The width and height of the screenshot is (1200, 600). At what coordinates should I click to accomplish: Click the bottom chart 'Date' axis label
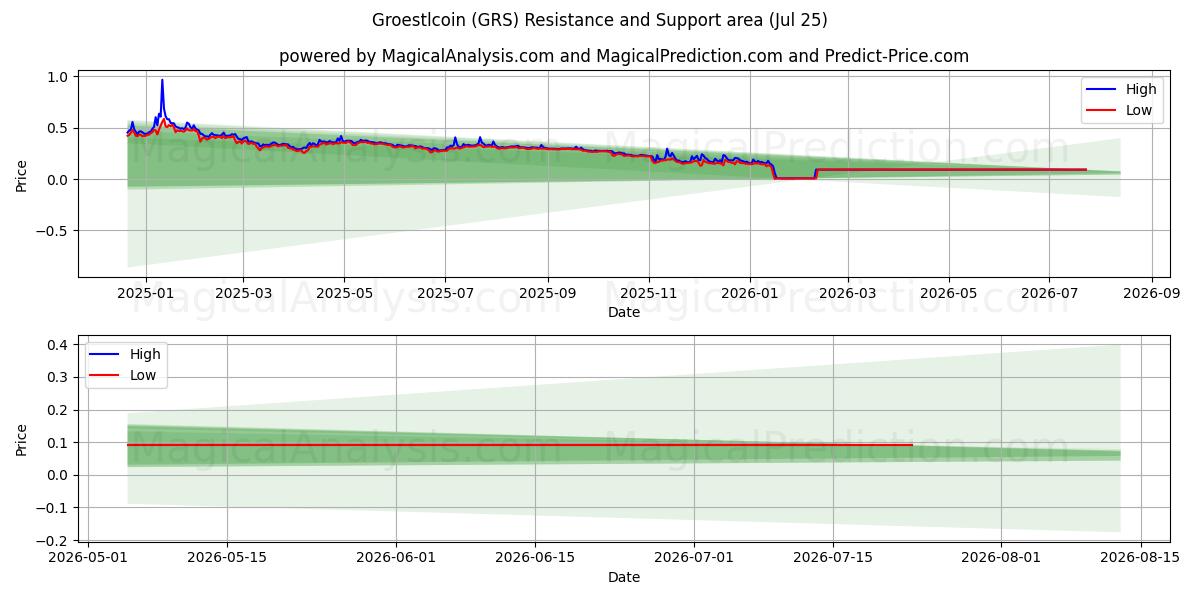[x=624, y=577]
